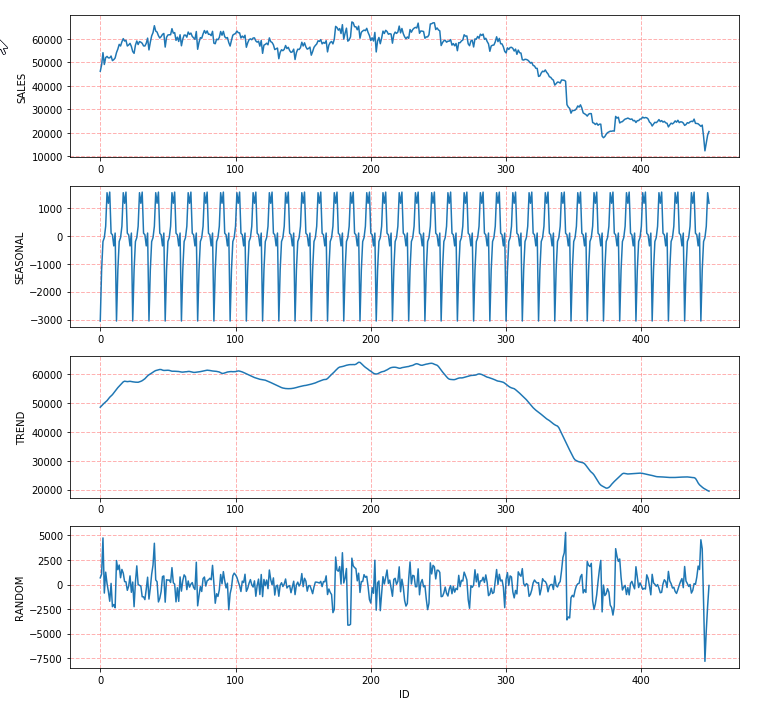Click the ID x-axis label
The image size is (767, 711).
pos(404,694)
